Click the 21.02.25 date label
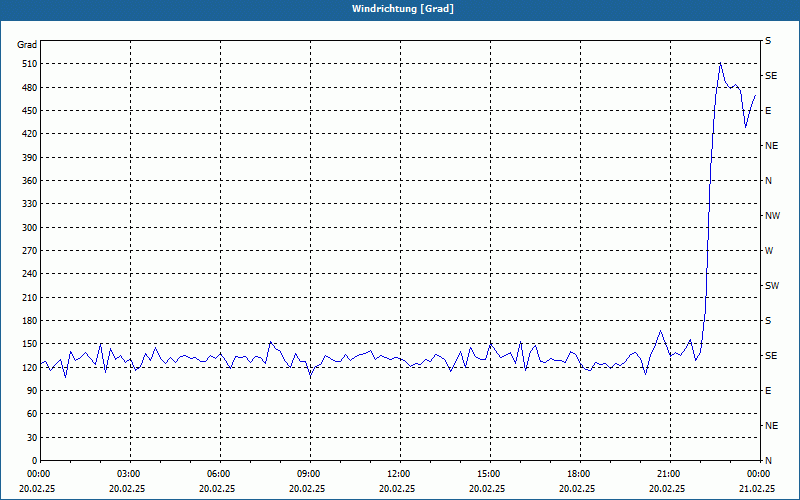This screenshot has width=800, height=500. [x=757, y=488]
